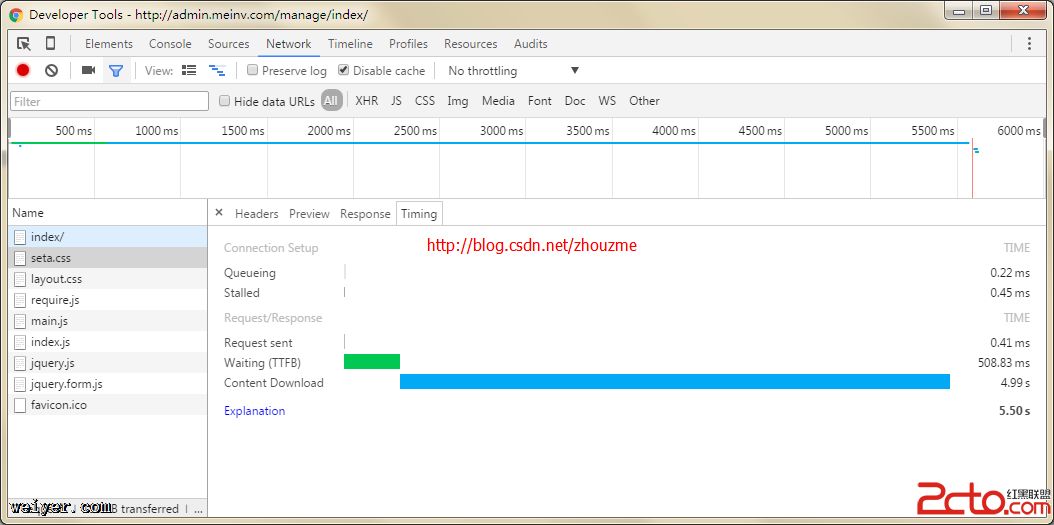Click the Chrome icon in title bar
Image resolution: width=1054 pixels, height=525 pixels.
[16, 14]
